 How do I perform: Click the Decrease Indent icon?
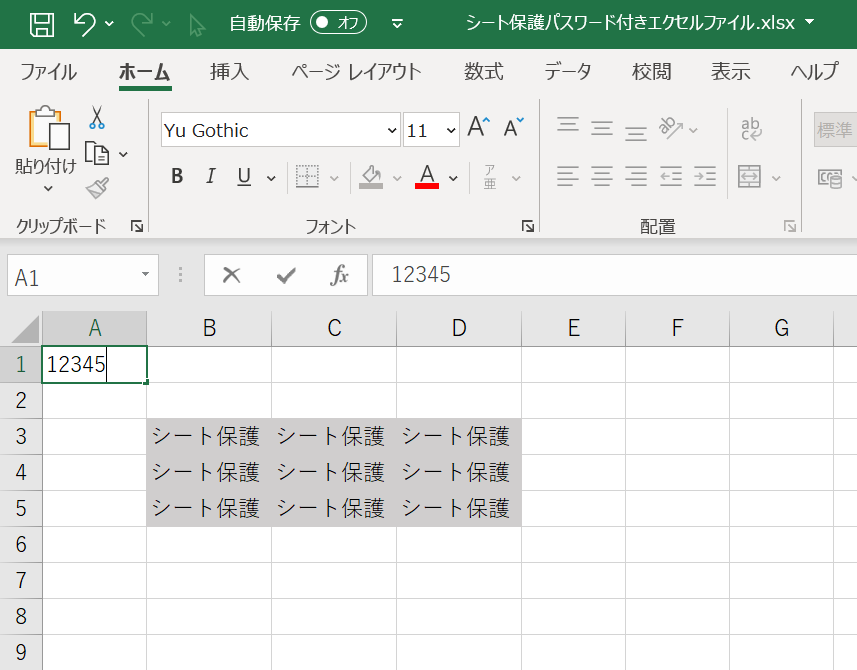671,176
